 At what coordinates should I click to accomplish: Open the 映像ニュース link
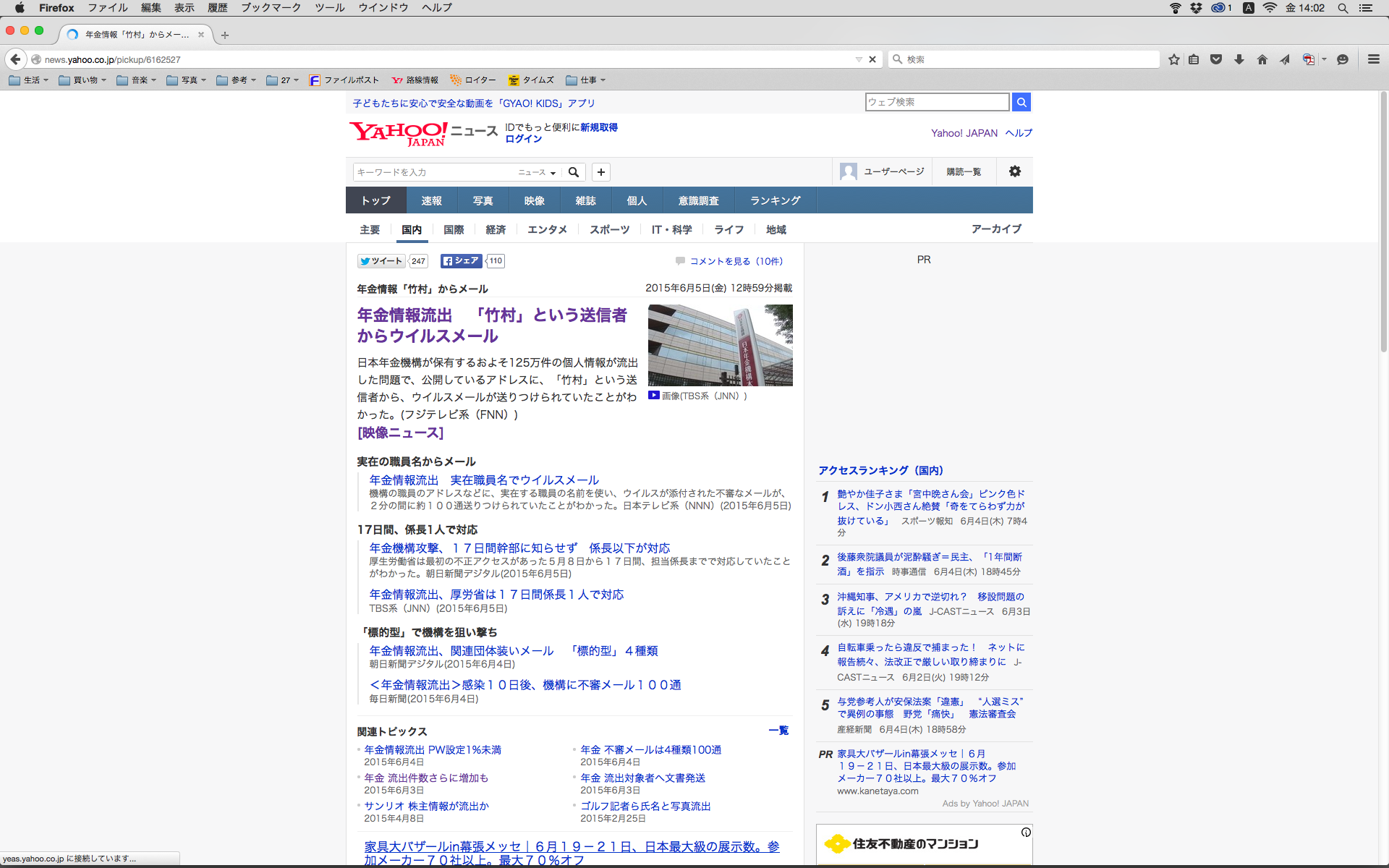tap(400, 433)
